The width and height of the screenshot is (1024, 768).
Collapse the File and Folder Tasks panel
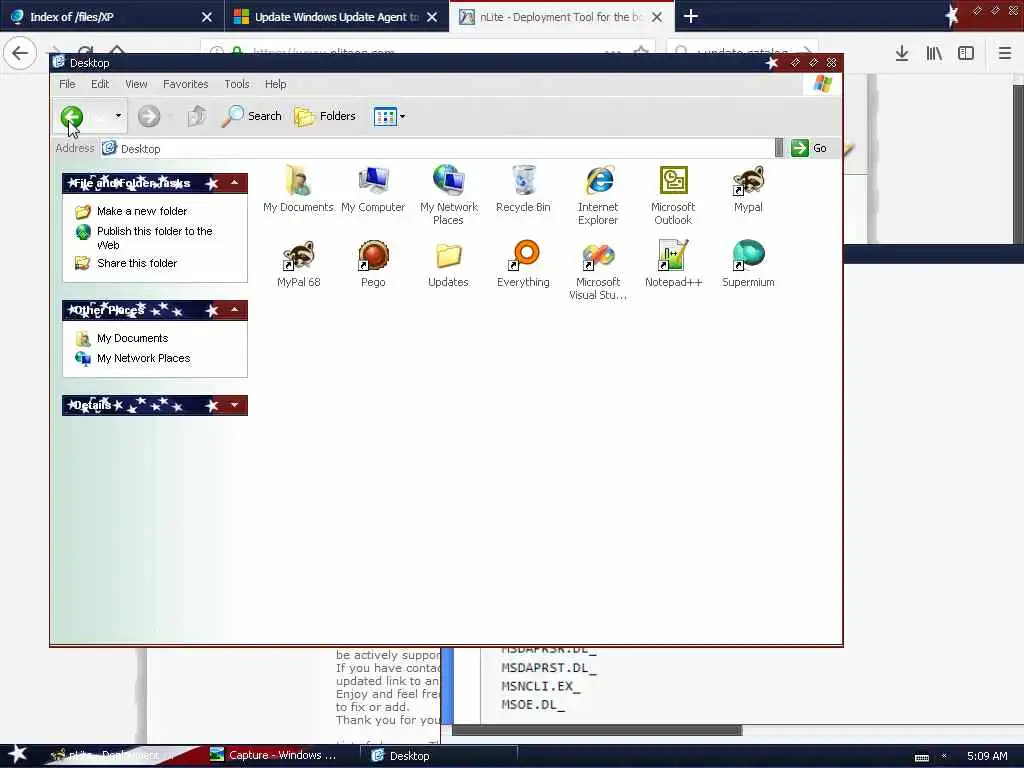tap(234, 183)
